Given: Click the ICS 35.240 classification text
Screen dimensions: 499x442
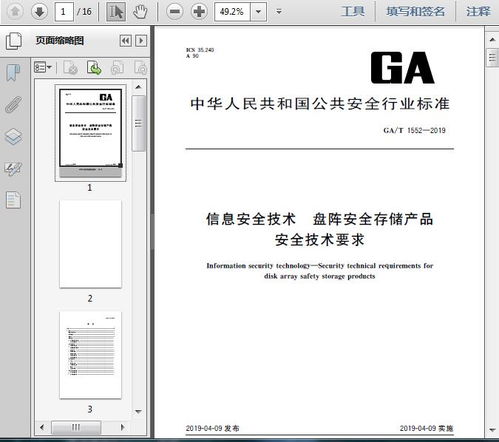Looking at the screenshot, I should pyautogui.click(x=200, y=50).
